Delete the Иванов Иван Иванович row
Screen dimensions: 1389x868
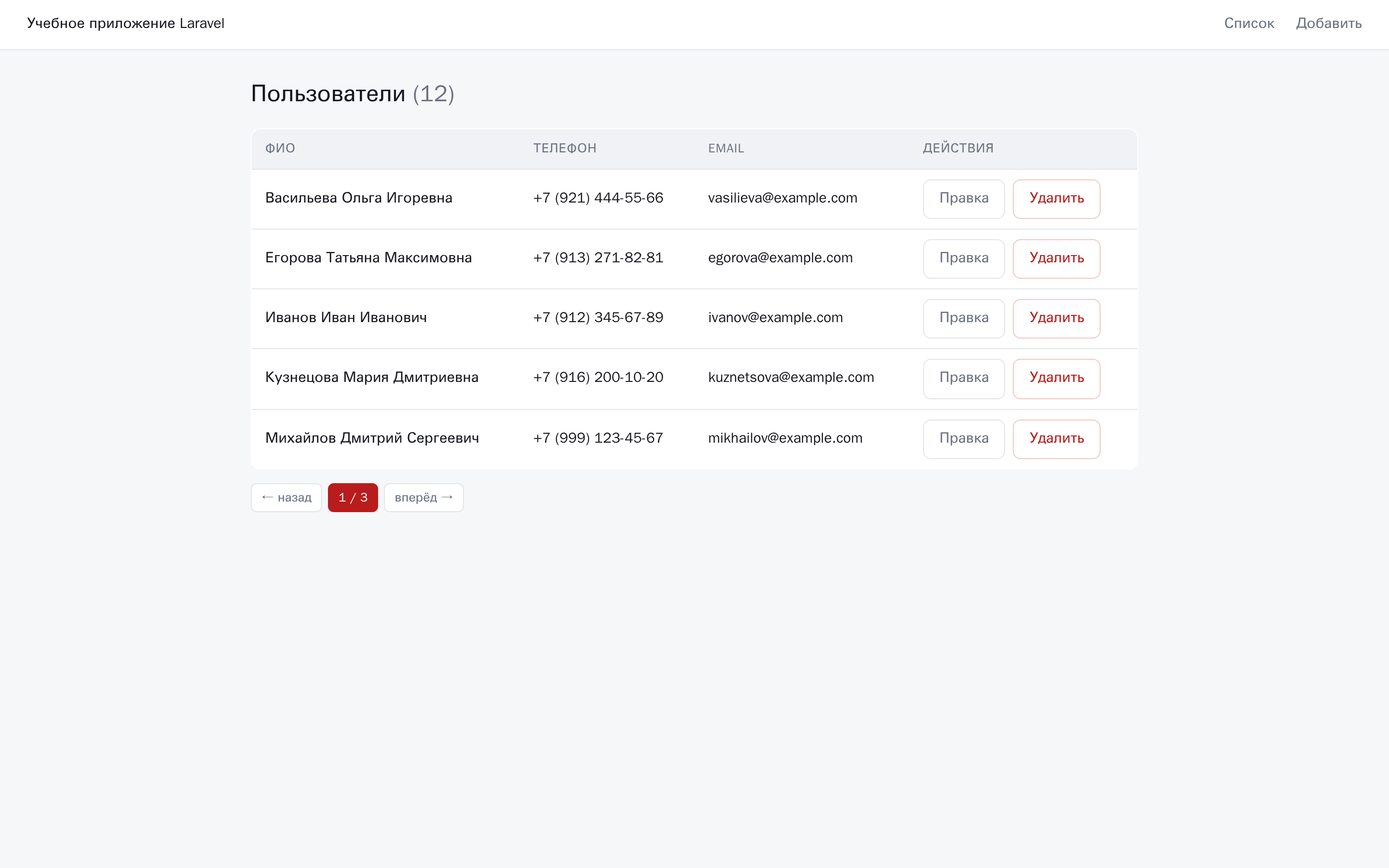[1056, 318]
